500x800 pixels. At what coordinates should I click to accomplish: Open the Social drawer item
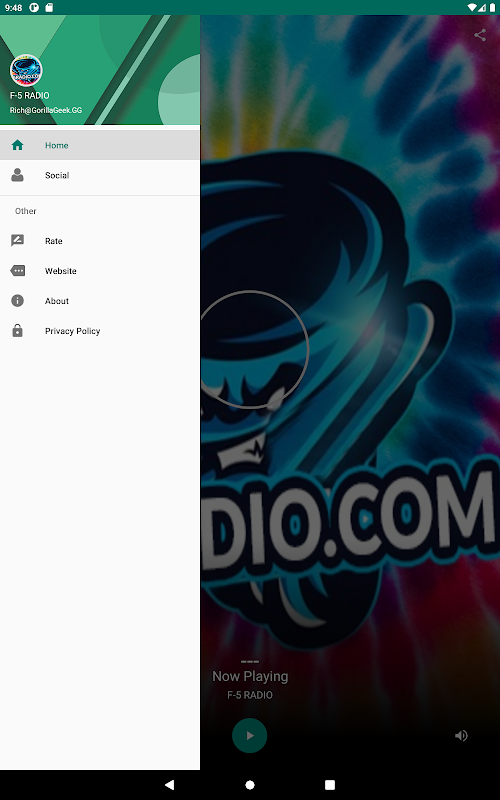point(99,176)
